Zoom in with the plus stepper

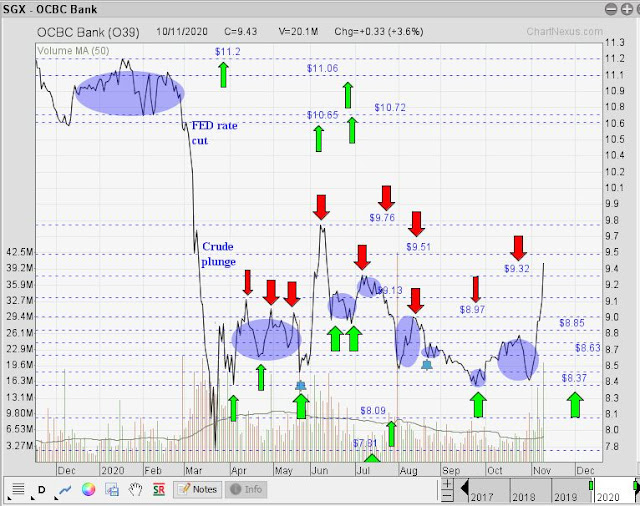[447, 483]
